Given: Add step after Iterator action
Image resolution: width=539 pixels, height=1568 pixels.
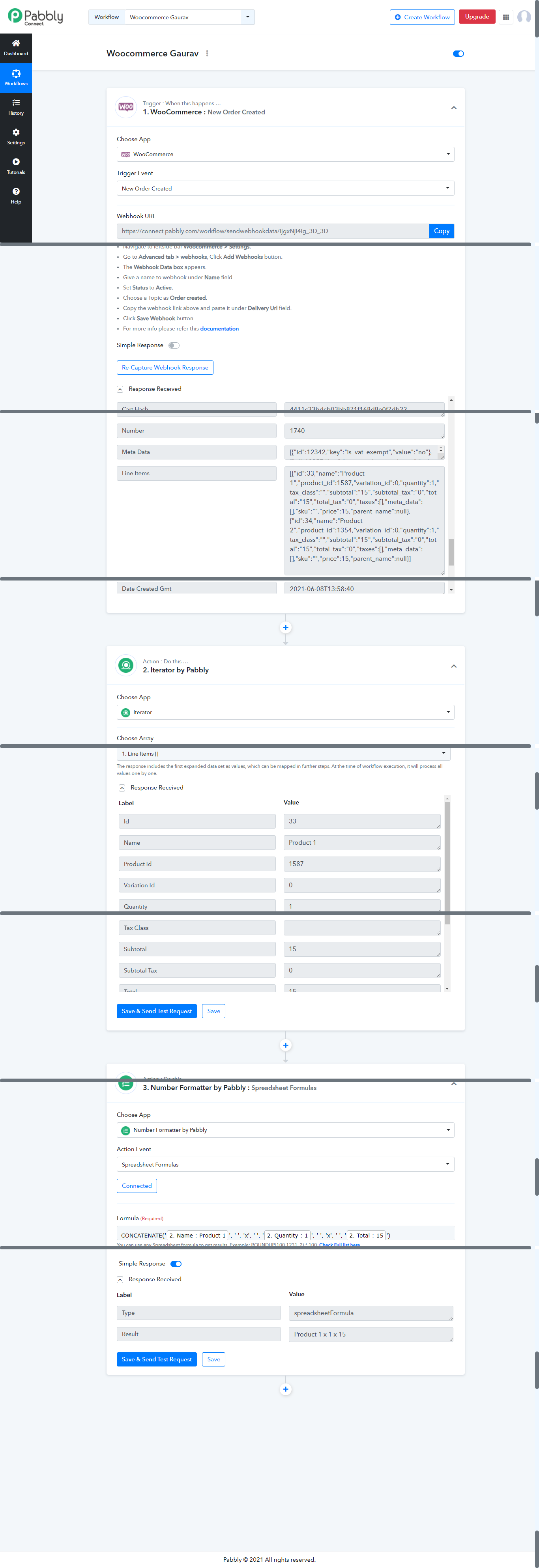Looking at the screenshot, I should pos(286,1045).
